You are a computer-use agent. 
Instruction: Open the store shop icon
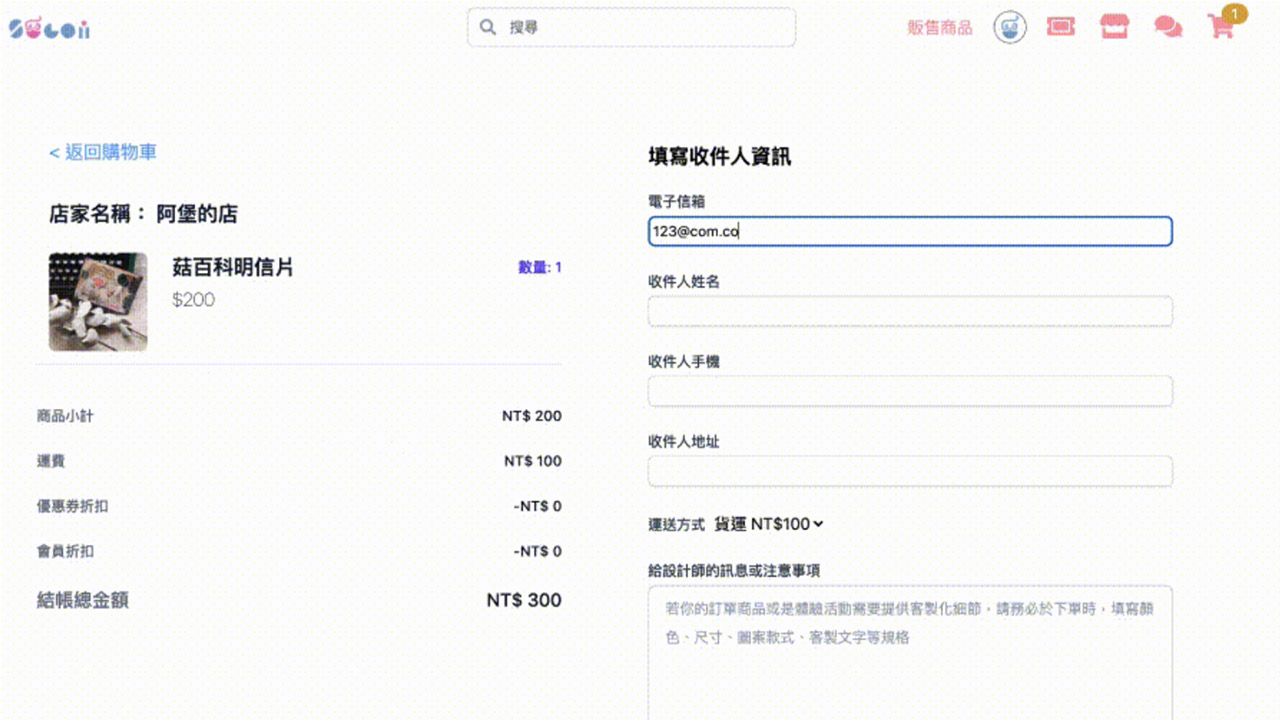[x=1114, y=27]
